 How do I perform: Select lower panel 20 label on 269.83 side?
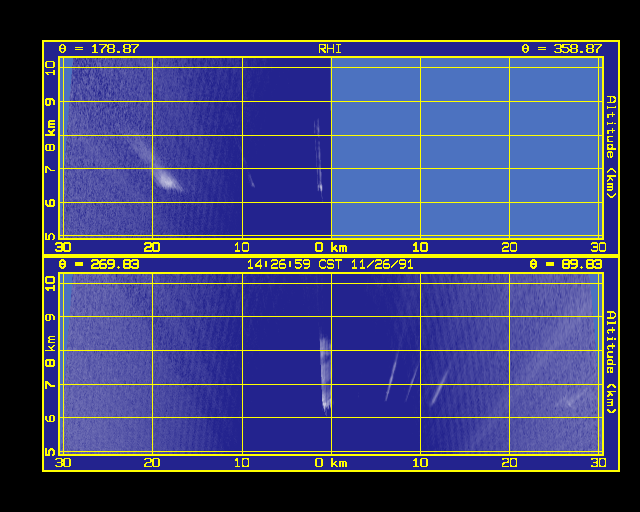pyautogui.click(x=152, y=463)
